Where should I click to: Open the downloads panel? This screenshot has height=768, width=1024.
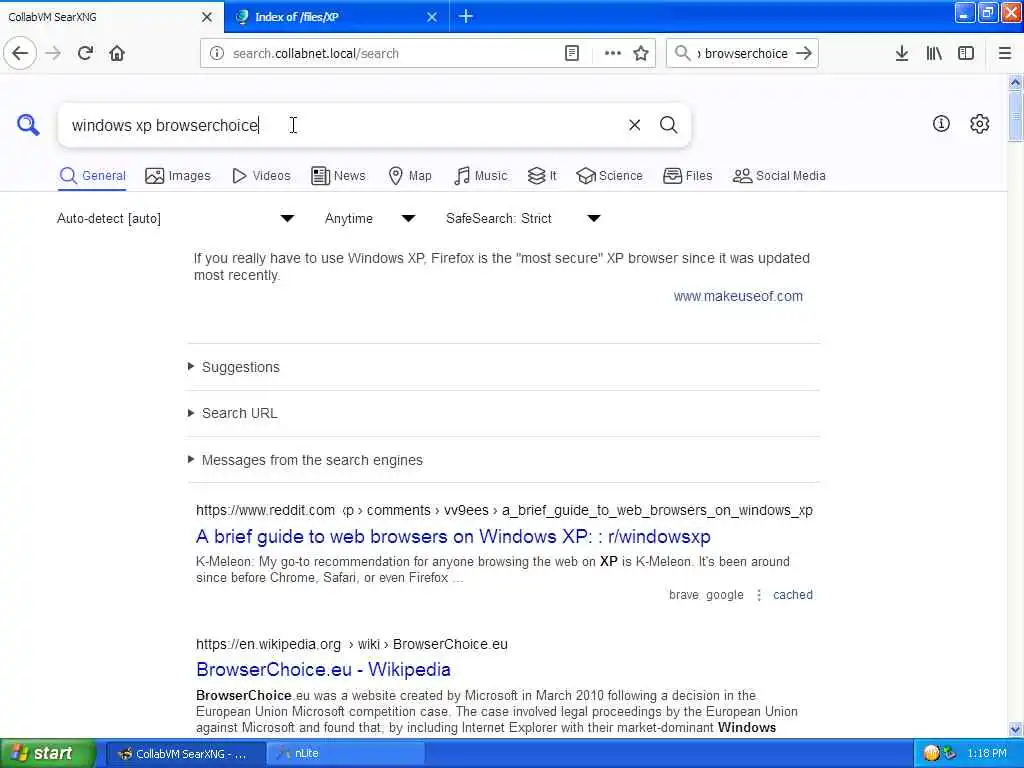click(901, 53)
